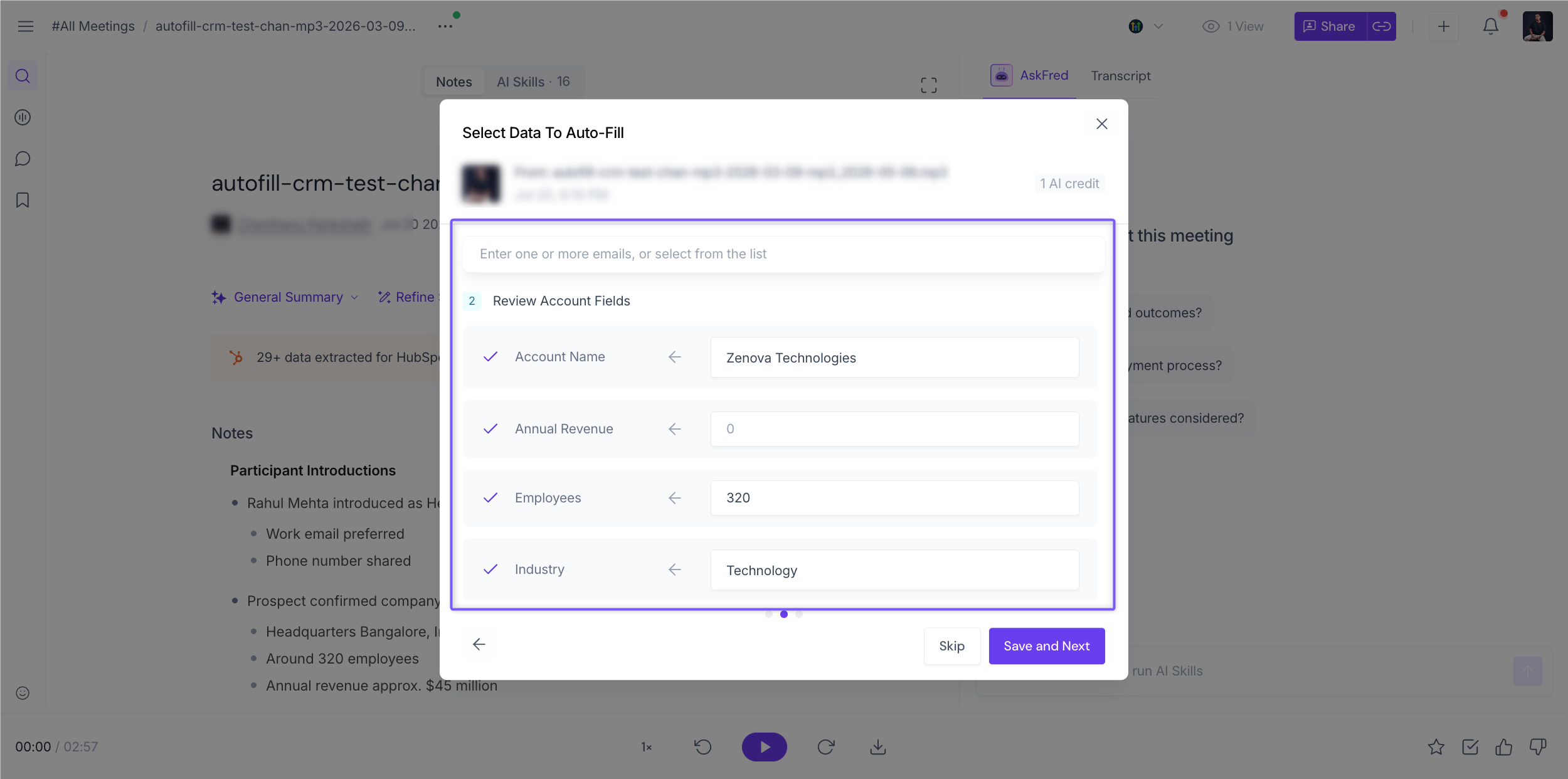Image resolution: width=1568 pixels, height=779 pixels.
Task: Open the hamburger navigation menu
Action: coord(26,26)
